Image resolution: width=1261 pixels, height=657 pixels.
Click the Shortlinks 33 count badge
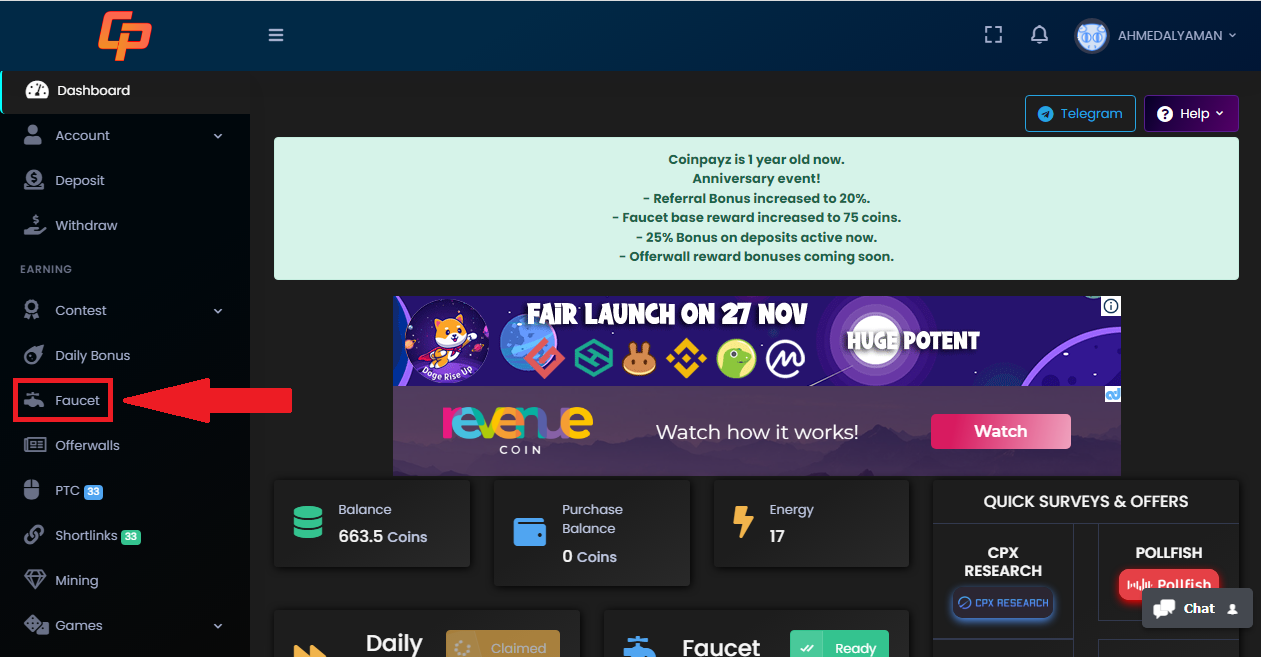[131, 536]
